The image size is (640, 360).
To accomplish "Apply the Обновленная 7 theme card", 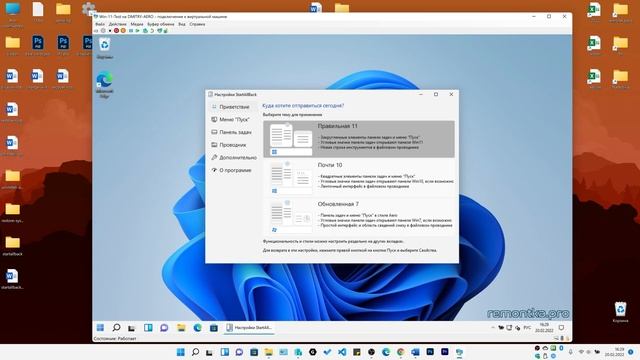I will tap(359, 216).
